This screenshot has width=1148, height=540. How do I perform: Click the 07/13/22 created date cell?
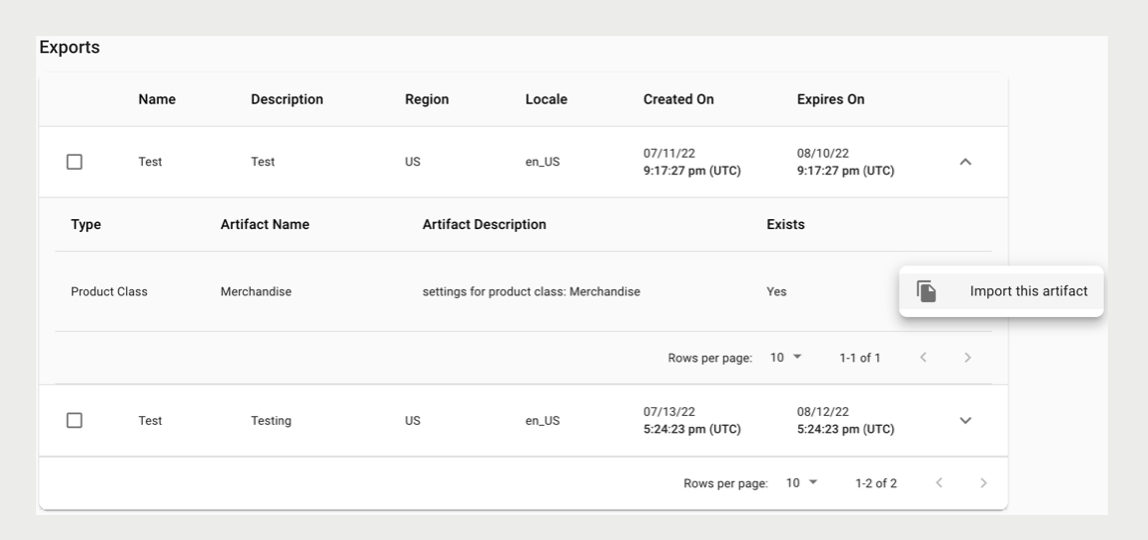point(669,412)
